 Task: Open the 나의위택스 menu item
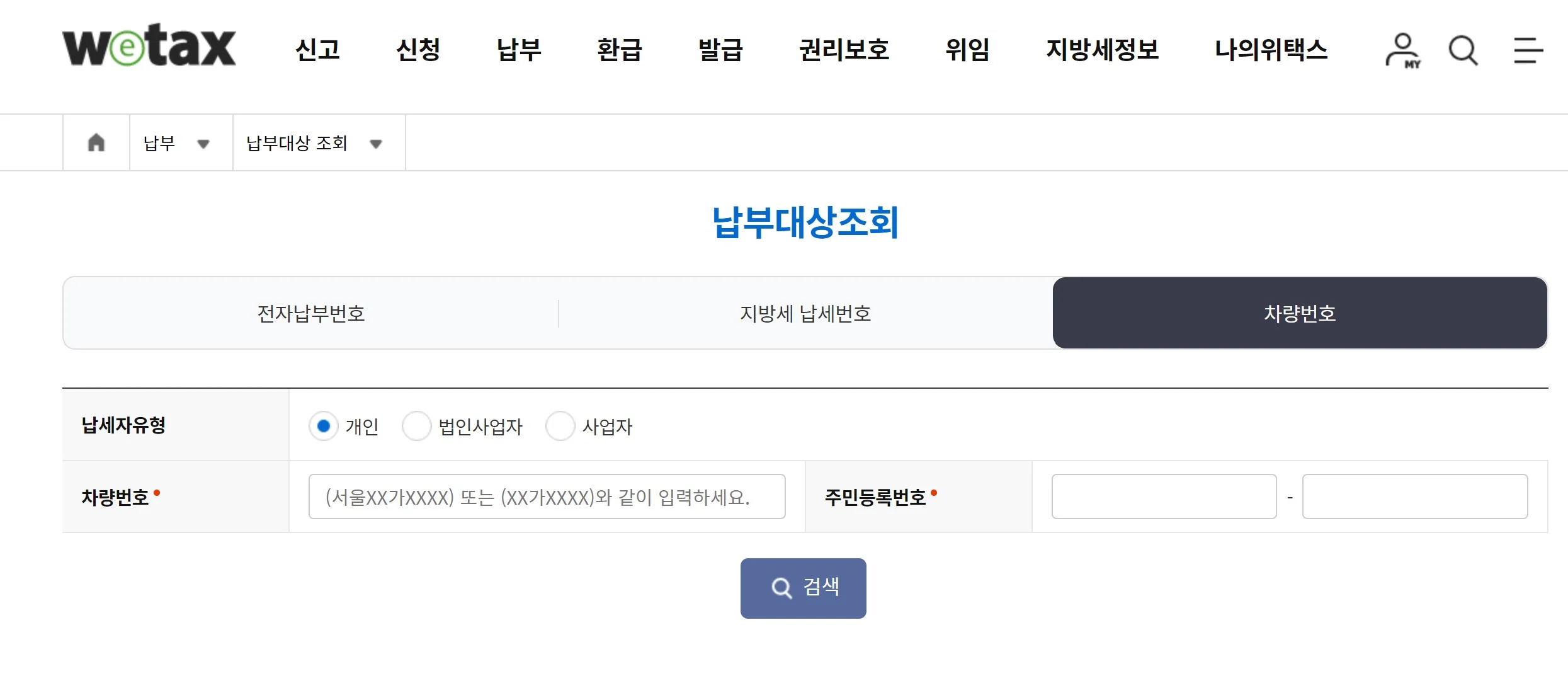(x=1271, y=50)
